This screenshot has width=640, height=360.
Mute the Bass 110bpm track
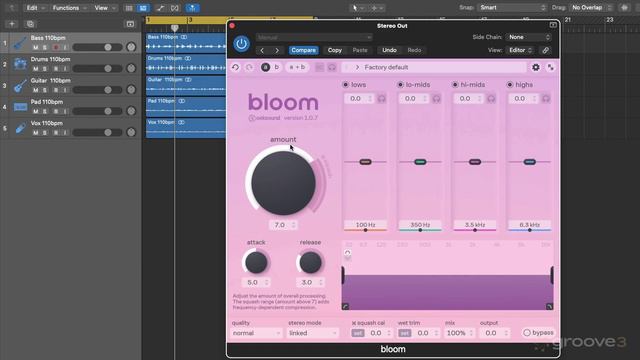click(36, 48)
